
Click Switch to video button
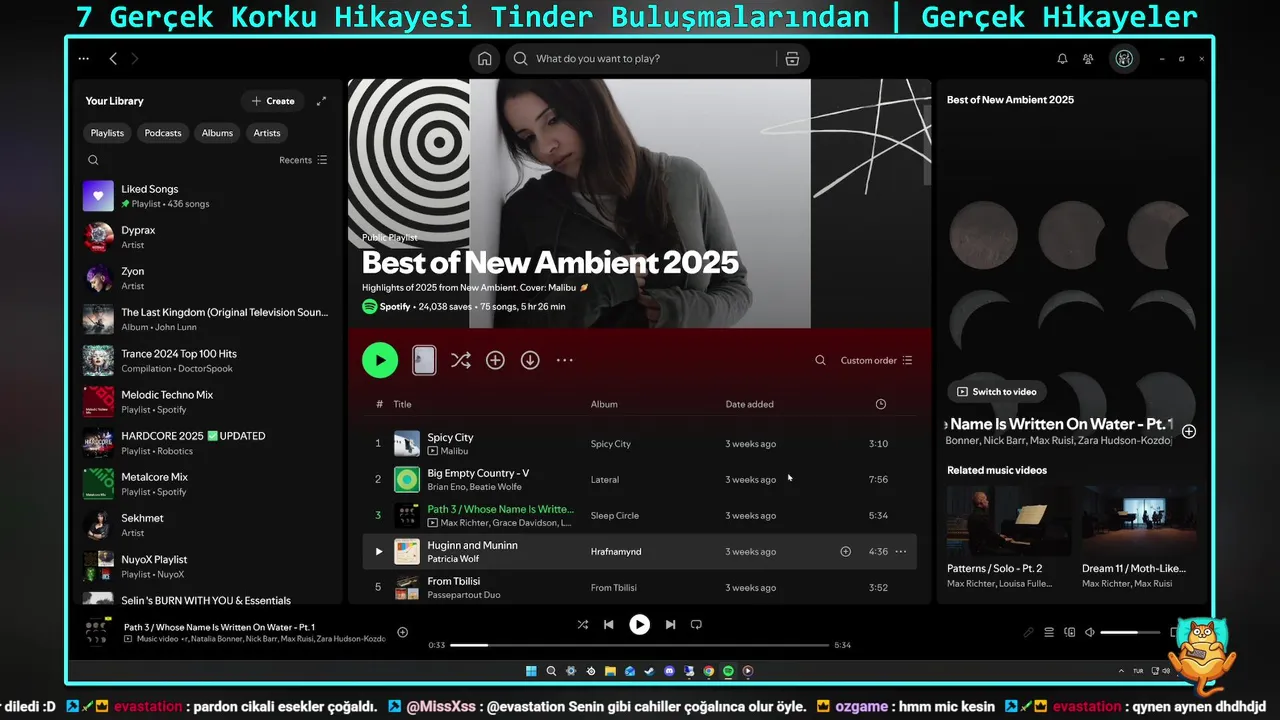pyautogui.click(x=997, y=392)
